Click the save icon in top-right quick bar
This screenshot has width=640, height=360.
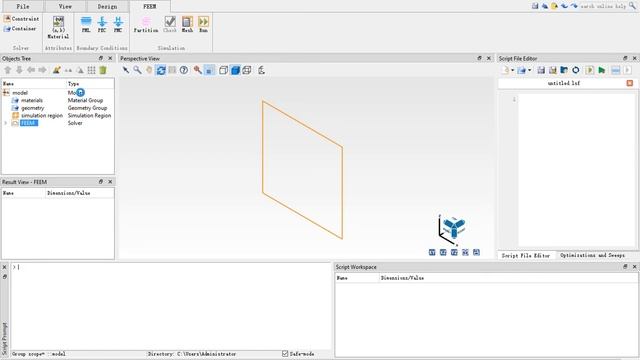click(535, 6)
